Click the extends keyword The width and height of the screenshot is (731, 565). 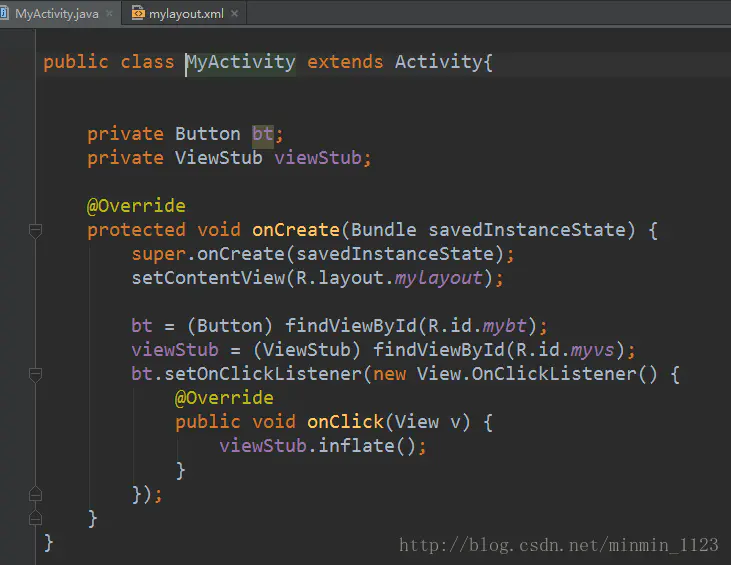coord(345,62)
